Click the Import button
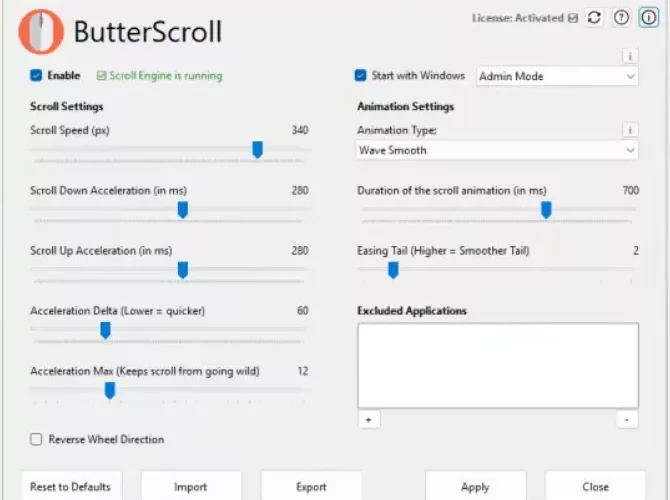670x500 pixels. (x=191, y=486)
